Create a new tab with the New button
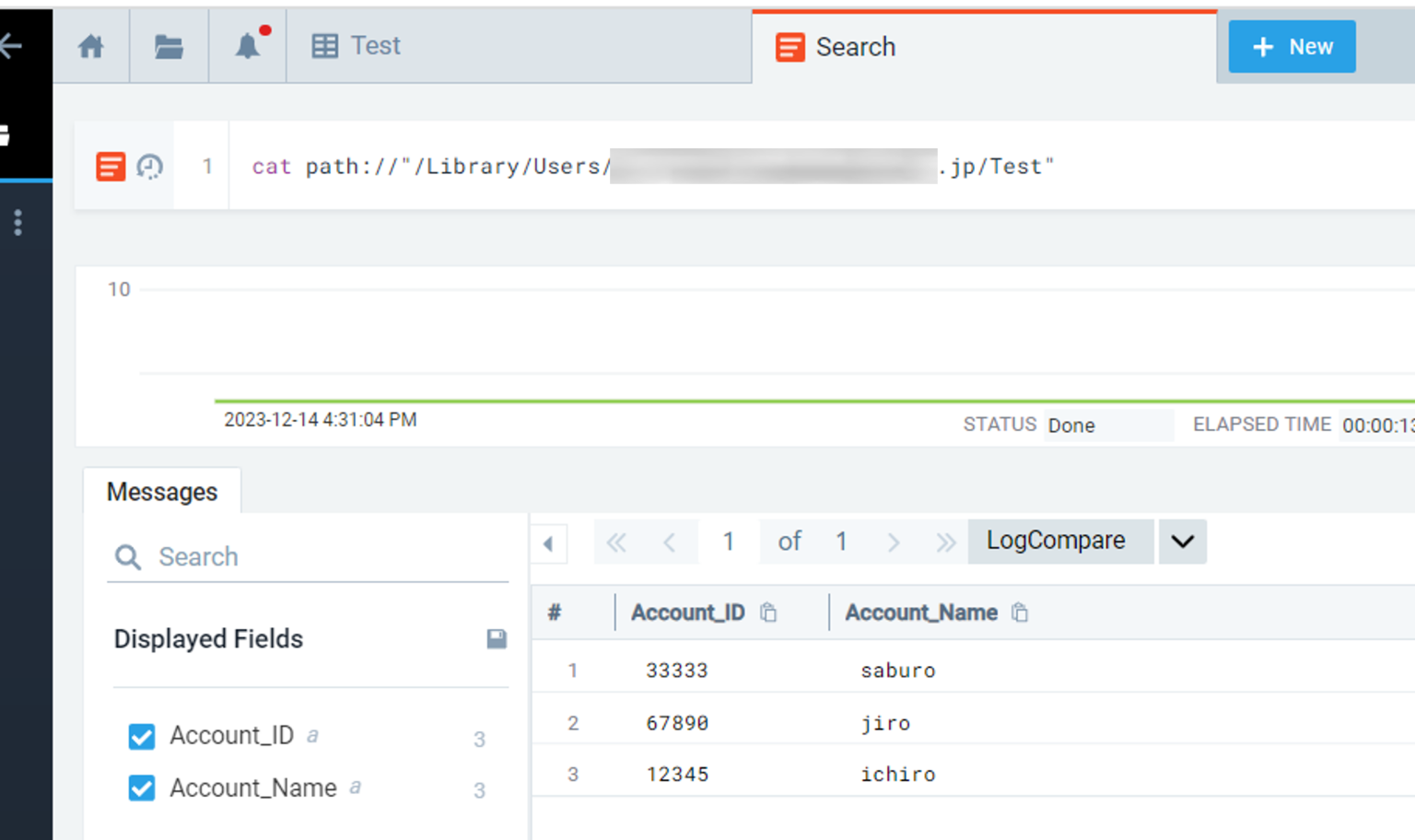Image resolution: width=1415 pixels, height=840 pixels. [x=1291, y=46]
